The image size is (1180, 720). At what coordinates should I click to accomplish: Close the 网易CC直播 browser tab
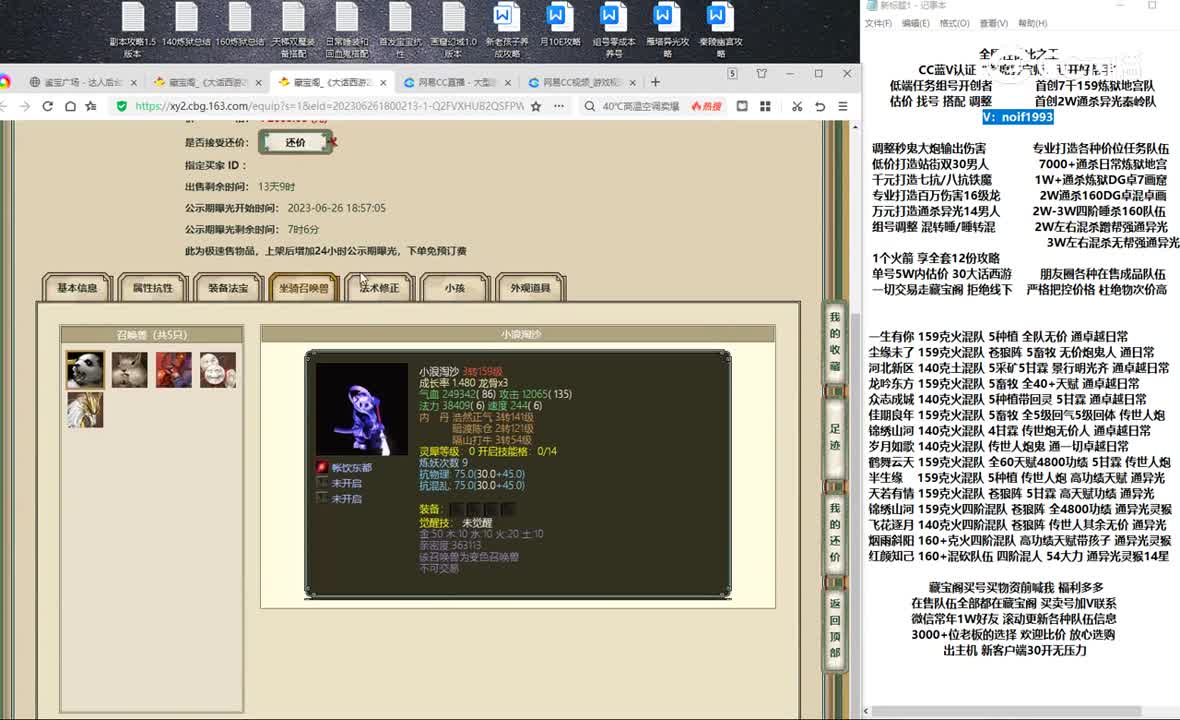point(507,82)
